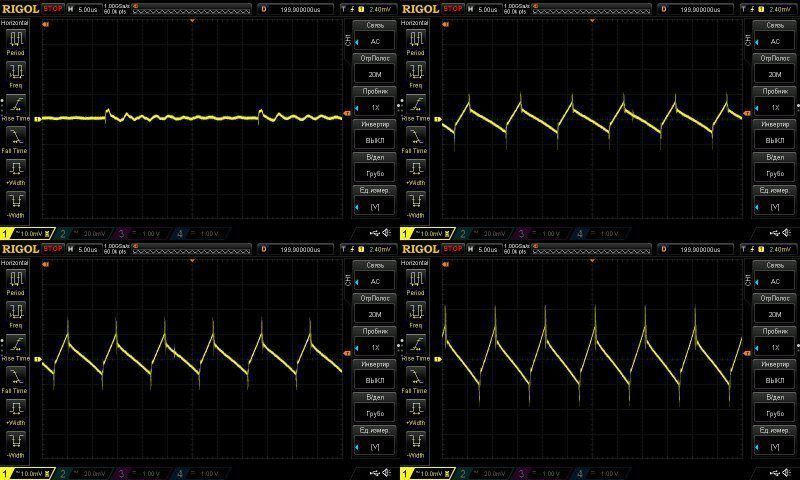
Task: Click the Horizontal tab in bottom-left scope
Action: click(x=15, y=263)
